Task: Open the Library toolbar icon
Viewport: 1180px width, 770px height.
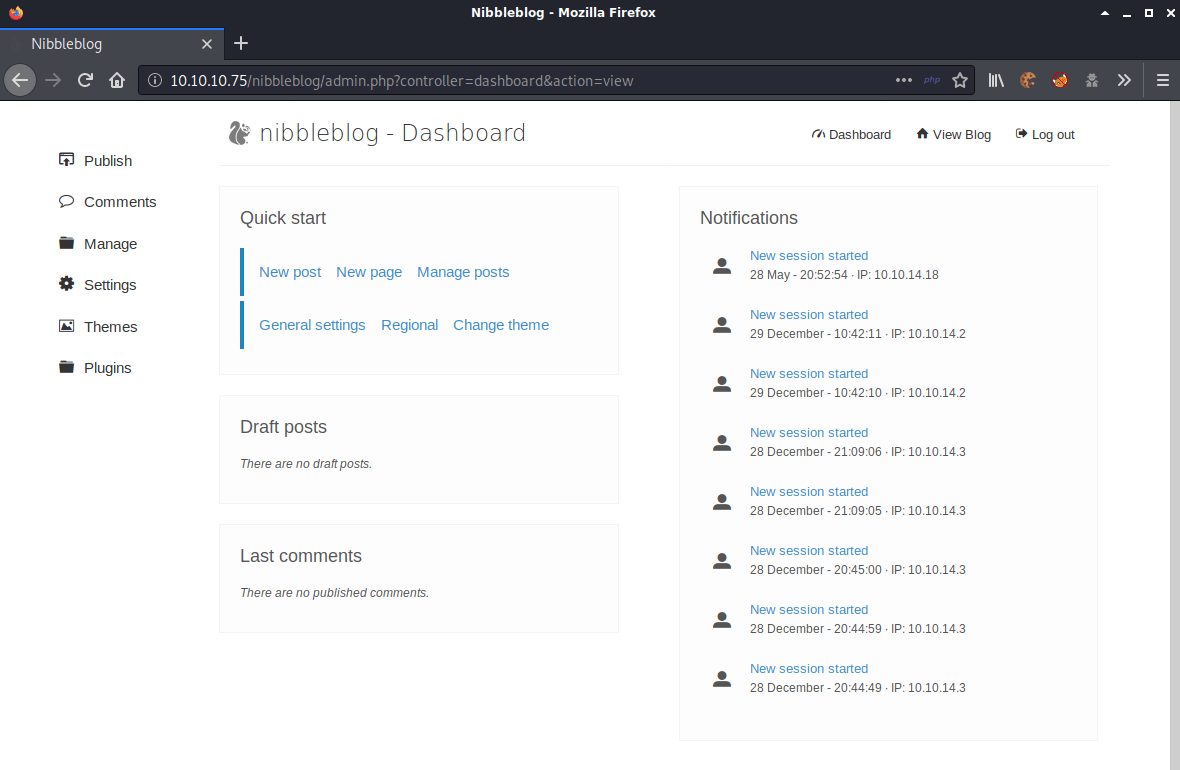Action: (x=996, y=81)
